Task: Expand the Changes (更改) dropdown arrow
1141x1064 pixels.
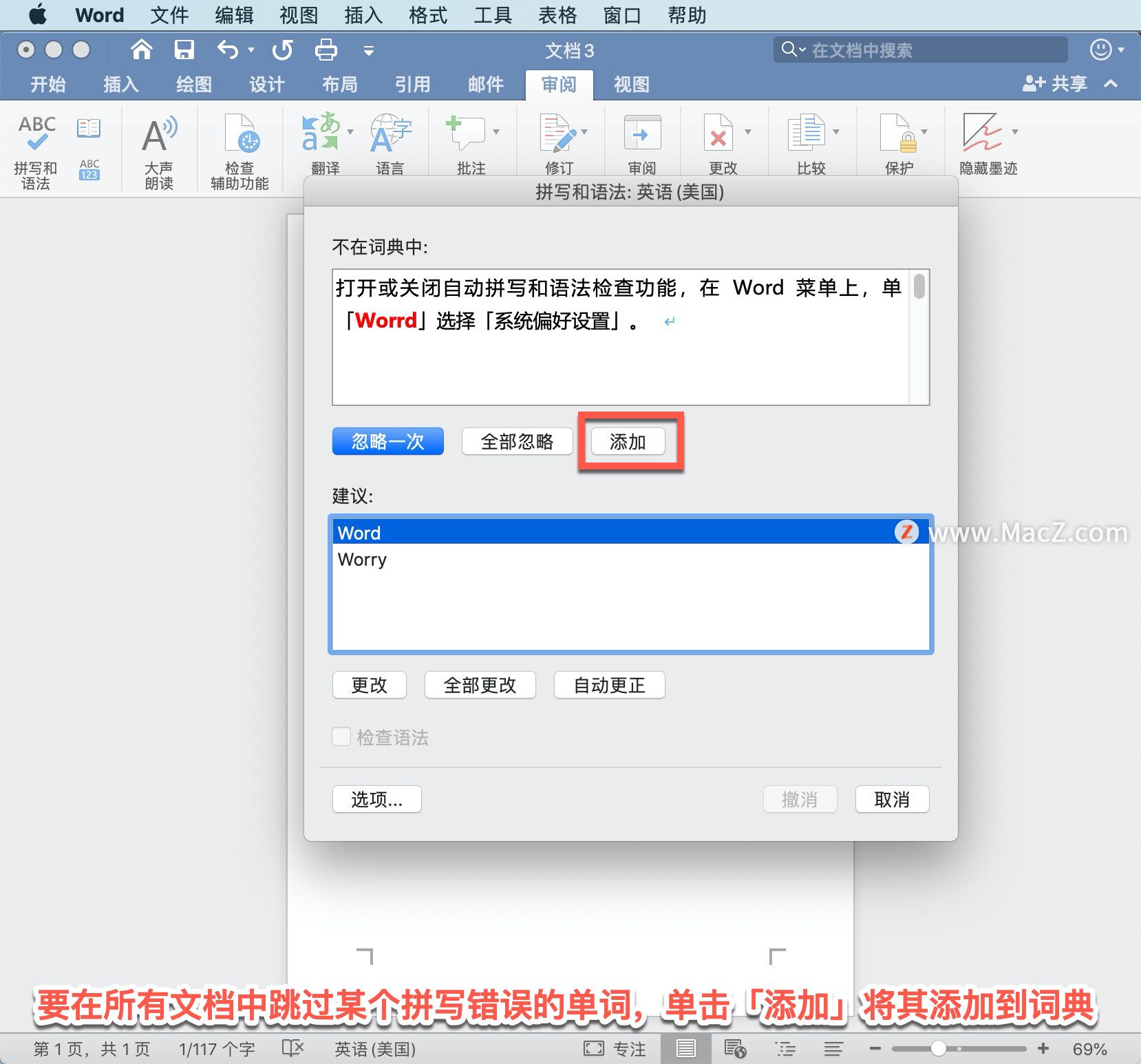Action: [748, 131]
